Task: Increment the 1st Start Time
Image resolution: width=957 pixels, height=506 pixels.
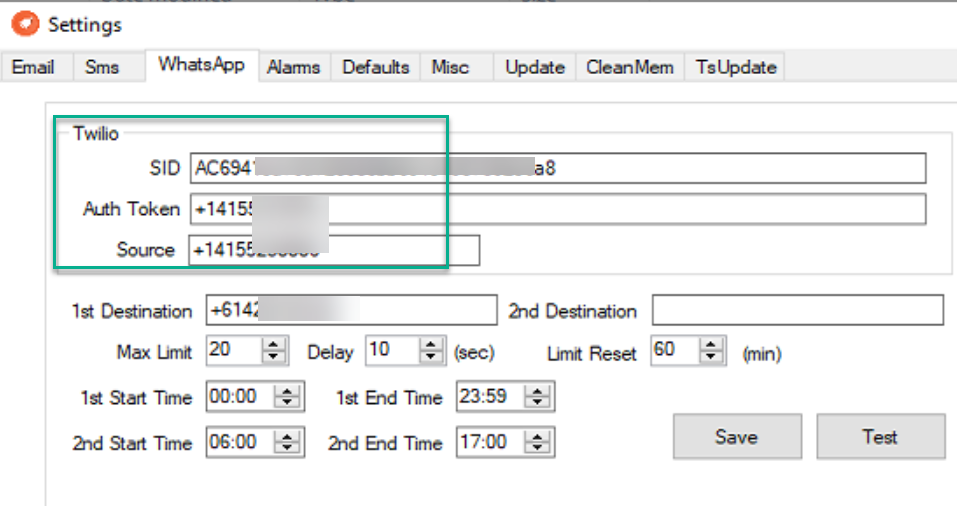Action: tap(288, 392)
